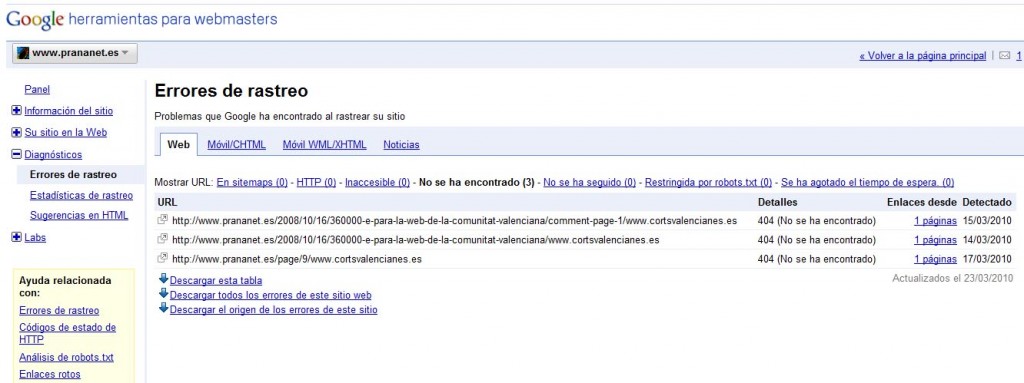Open help link Análisis de robots.txt
This screenshot has width=1024, height=383.
(66, 358)
